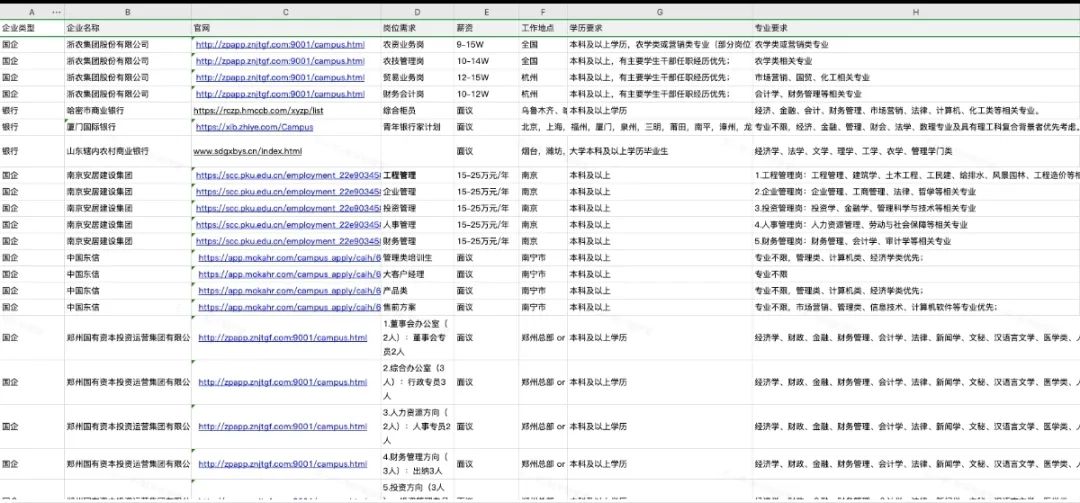Viewport: 1080px width, 503px height.
Task: Click the 岗位需求 header cell
Action: coord(417,28)
